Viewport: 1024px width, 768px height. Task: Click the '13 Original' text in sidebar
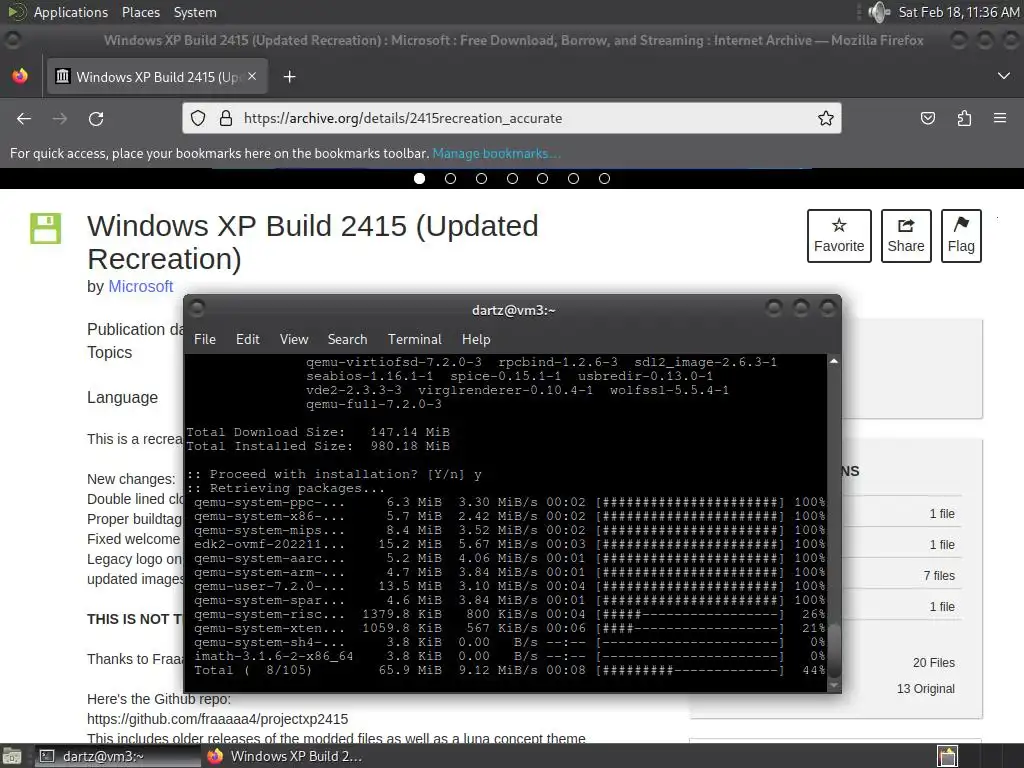pyautogui.click(x=925, y=688)
